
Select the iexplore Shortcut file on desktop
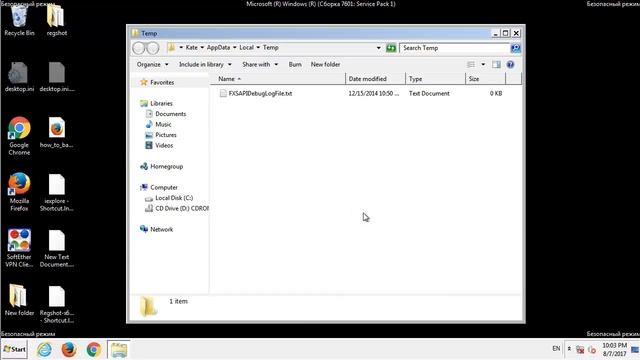56,192
